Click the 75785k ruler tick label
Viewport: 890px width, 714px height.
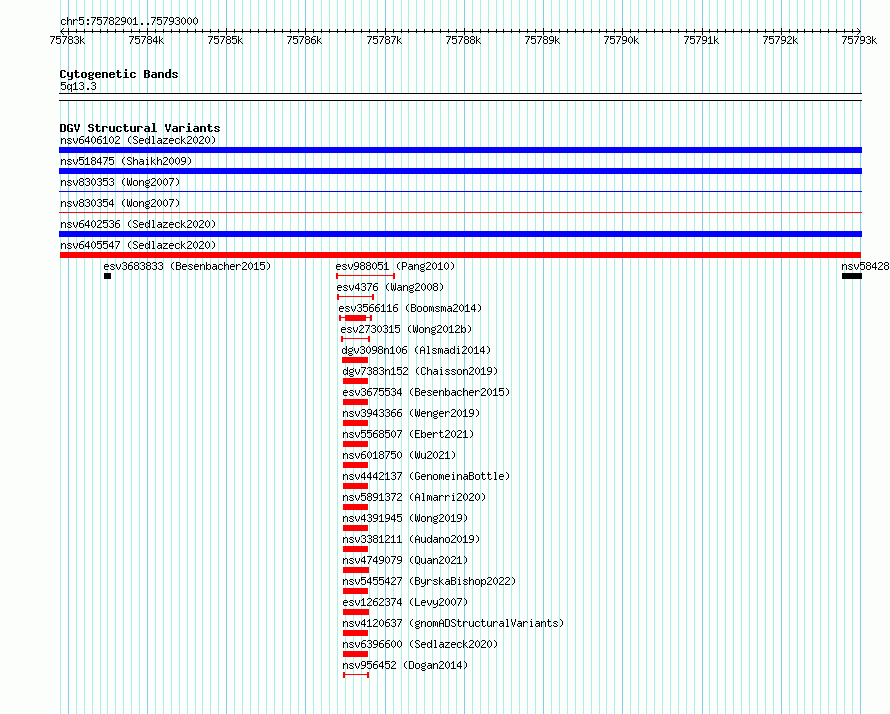point(225,40)
